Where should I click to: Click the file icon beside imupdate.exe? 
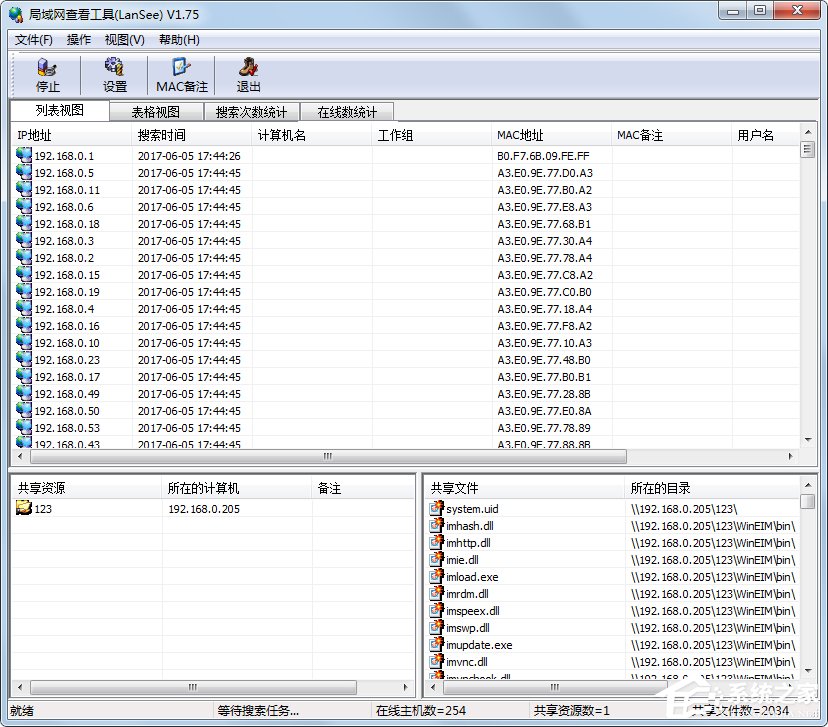point(437,645)
